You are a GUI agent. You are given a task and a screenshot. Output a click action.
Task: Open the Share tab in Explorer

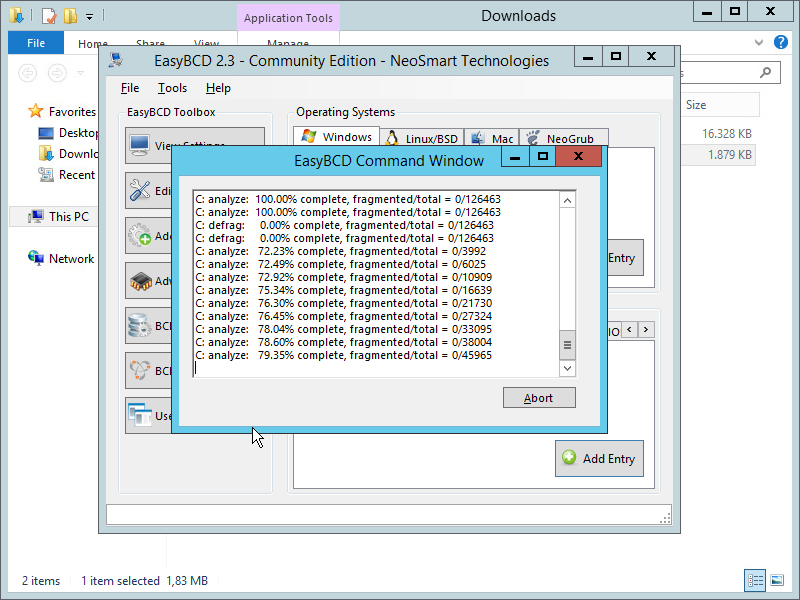pyautogui.click(x=151, y=44)
